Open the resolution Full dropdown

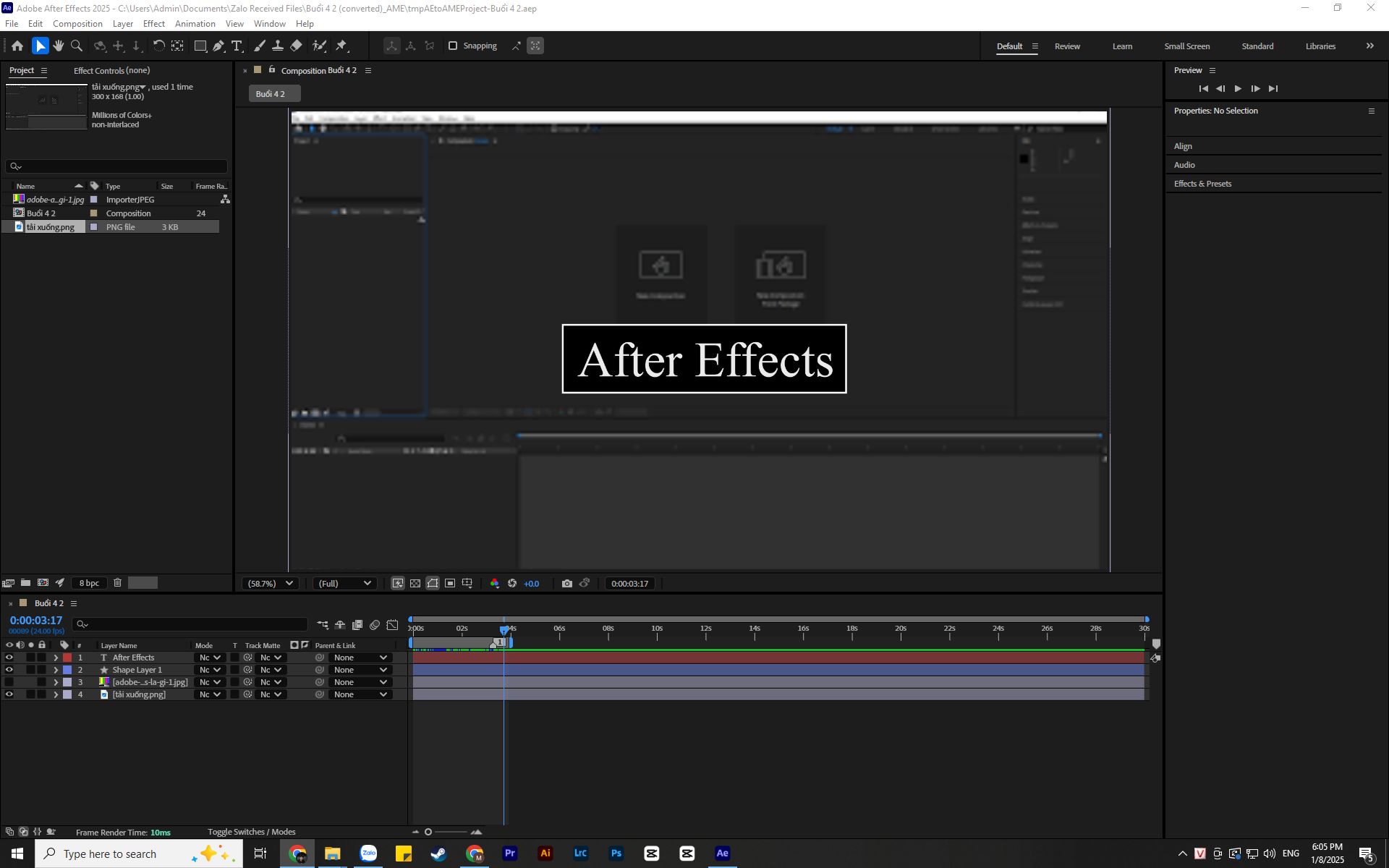click(x=344, y=583)
